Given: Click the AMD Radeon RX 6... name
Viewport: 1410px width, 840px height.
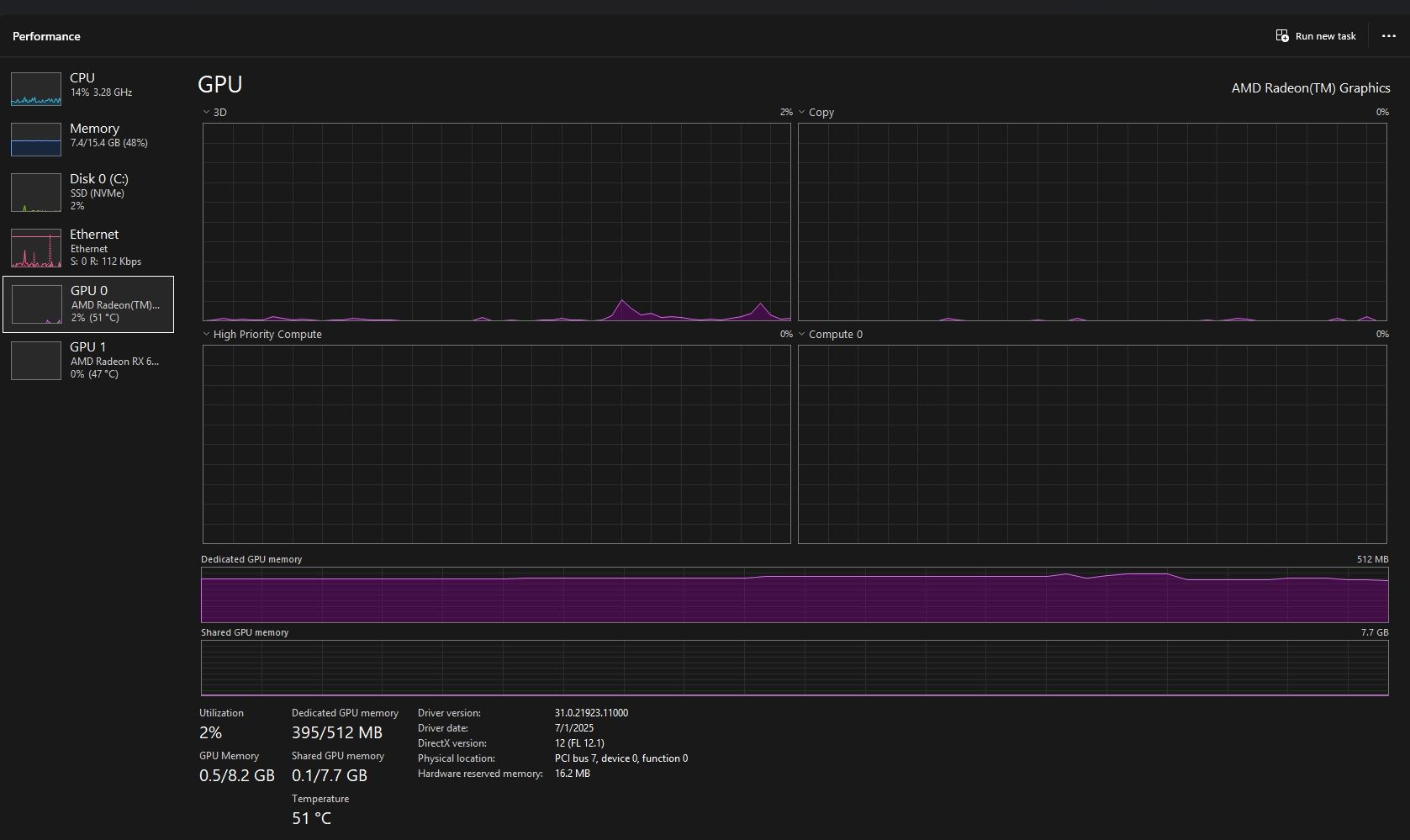Looking at the screenshot, I should (114, 362).
